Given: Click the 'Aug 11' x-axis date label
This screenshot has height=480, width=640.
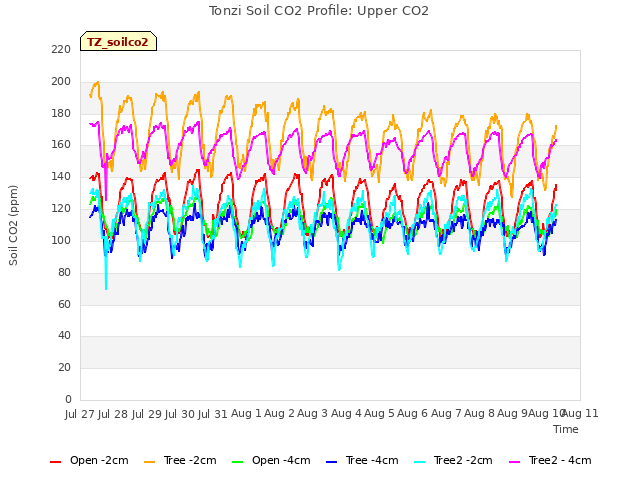Looking at the screenshot, I should pos(580,413).
